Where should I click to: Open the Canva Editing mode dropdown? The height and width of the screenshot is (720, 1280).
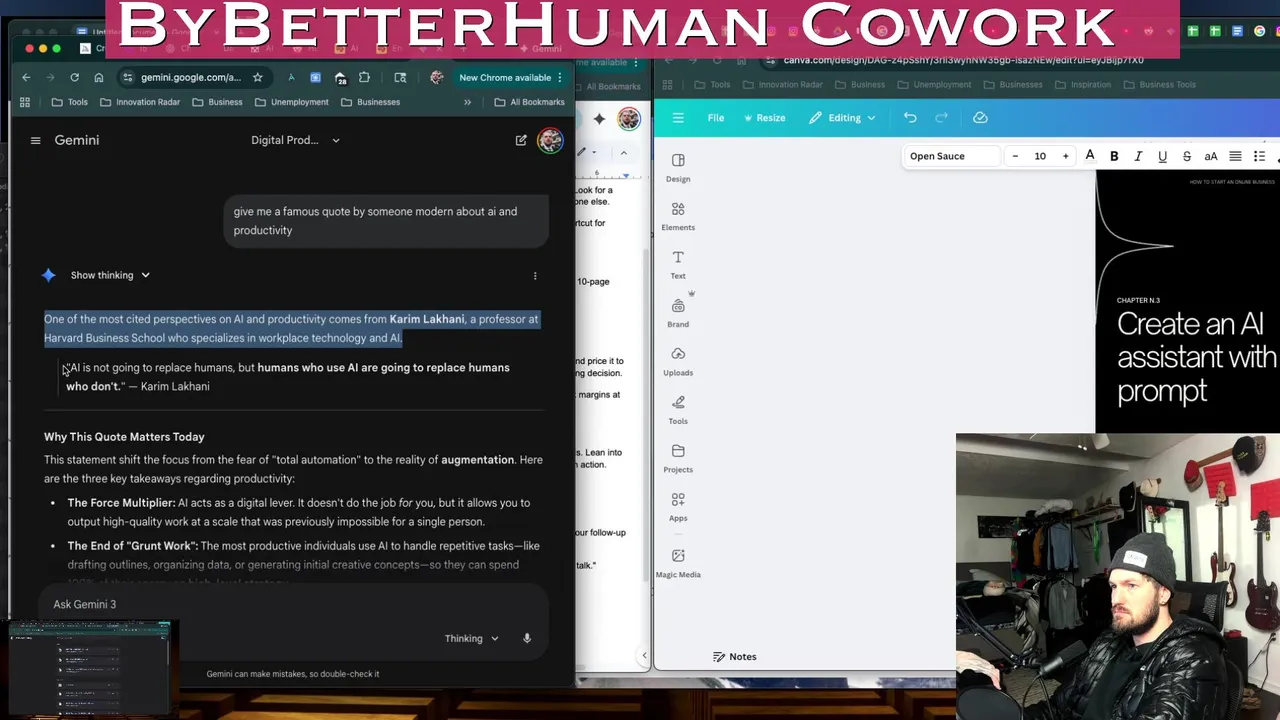[842, 118]
